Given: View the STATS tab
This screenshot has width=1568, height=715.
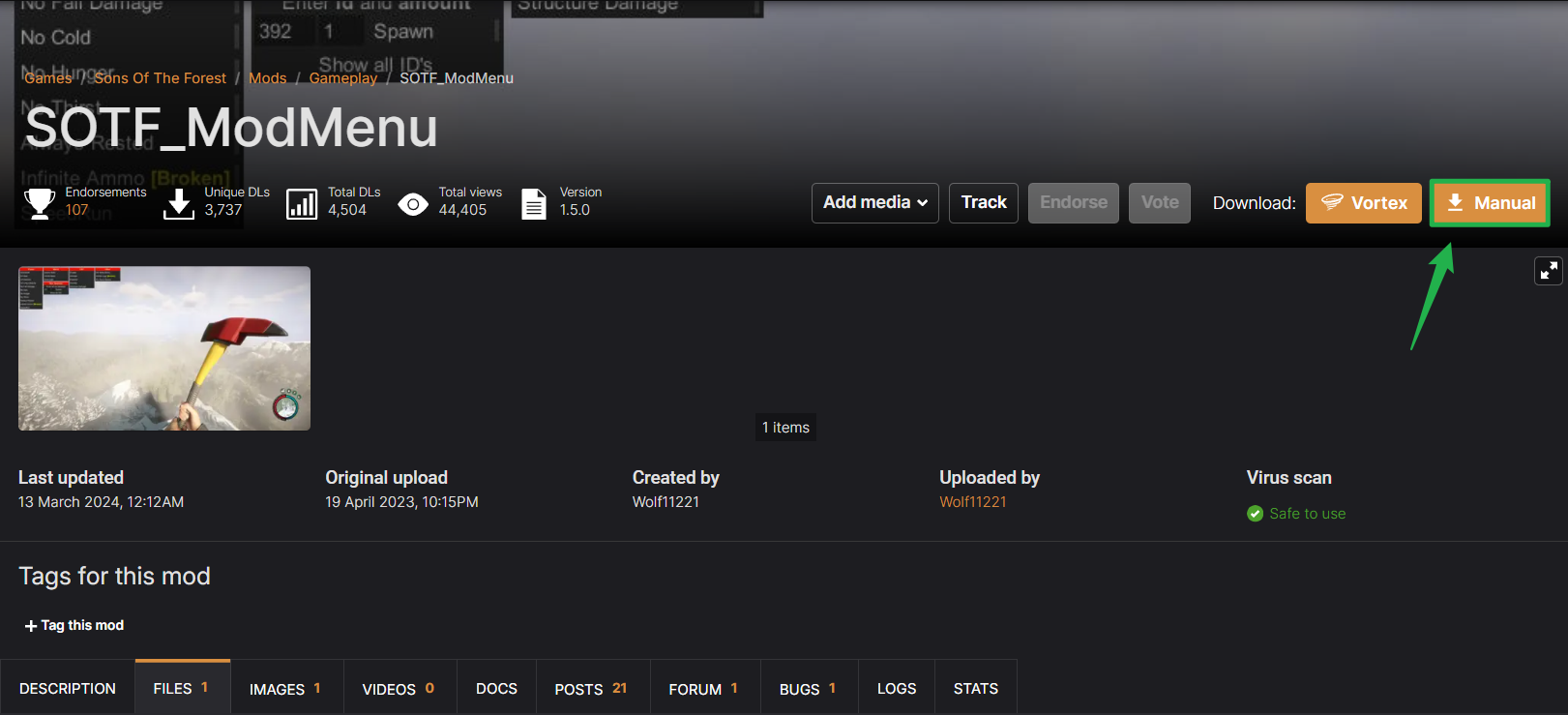Looking at the screenshot, I should point(976,689).
